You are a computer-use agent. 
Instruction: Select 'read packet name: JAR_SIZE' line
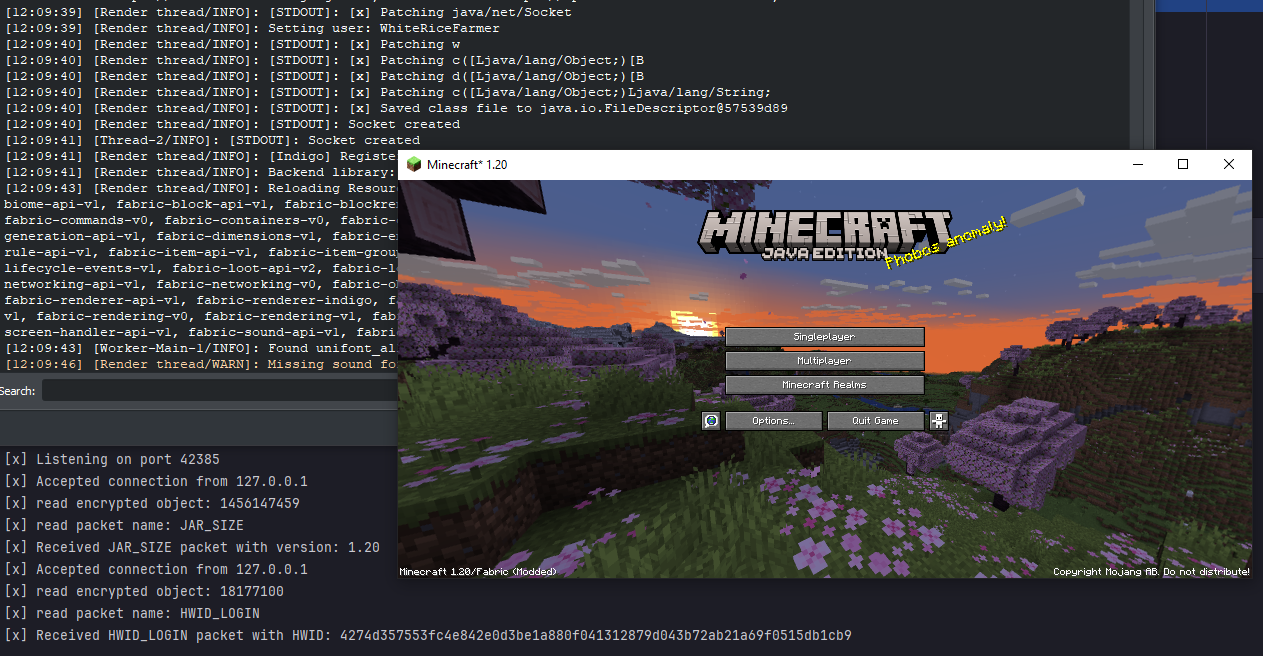point(124,525)
